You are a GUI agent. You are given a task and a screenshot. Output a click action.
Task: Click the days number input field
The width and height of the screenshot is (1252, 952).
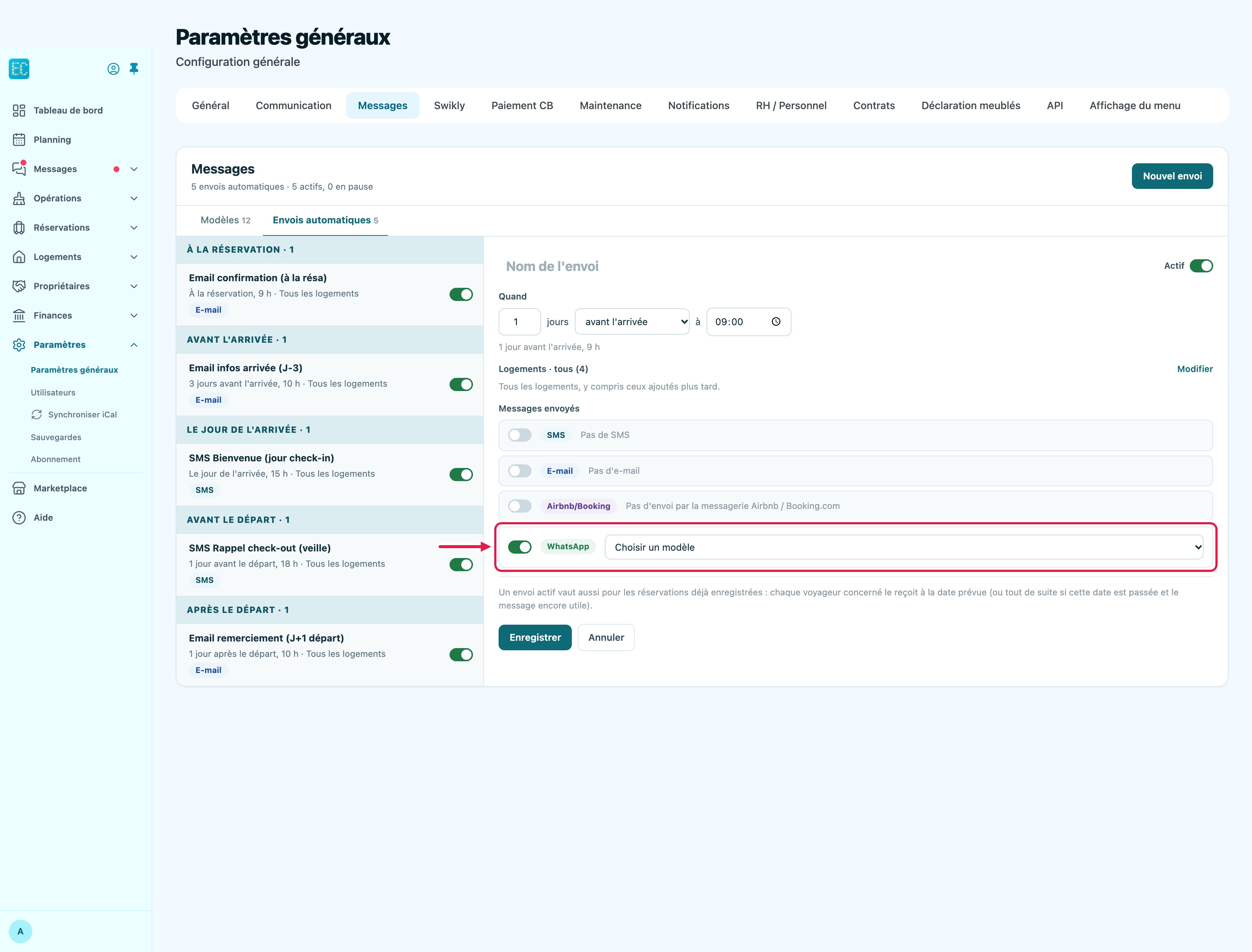coord(519,321)
